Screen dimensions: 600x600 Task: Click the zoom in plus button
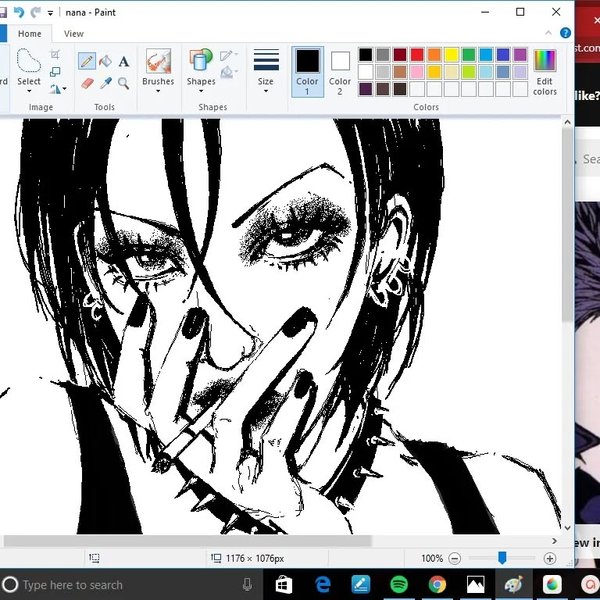pyautogui.click(x=549, y=558)
